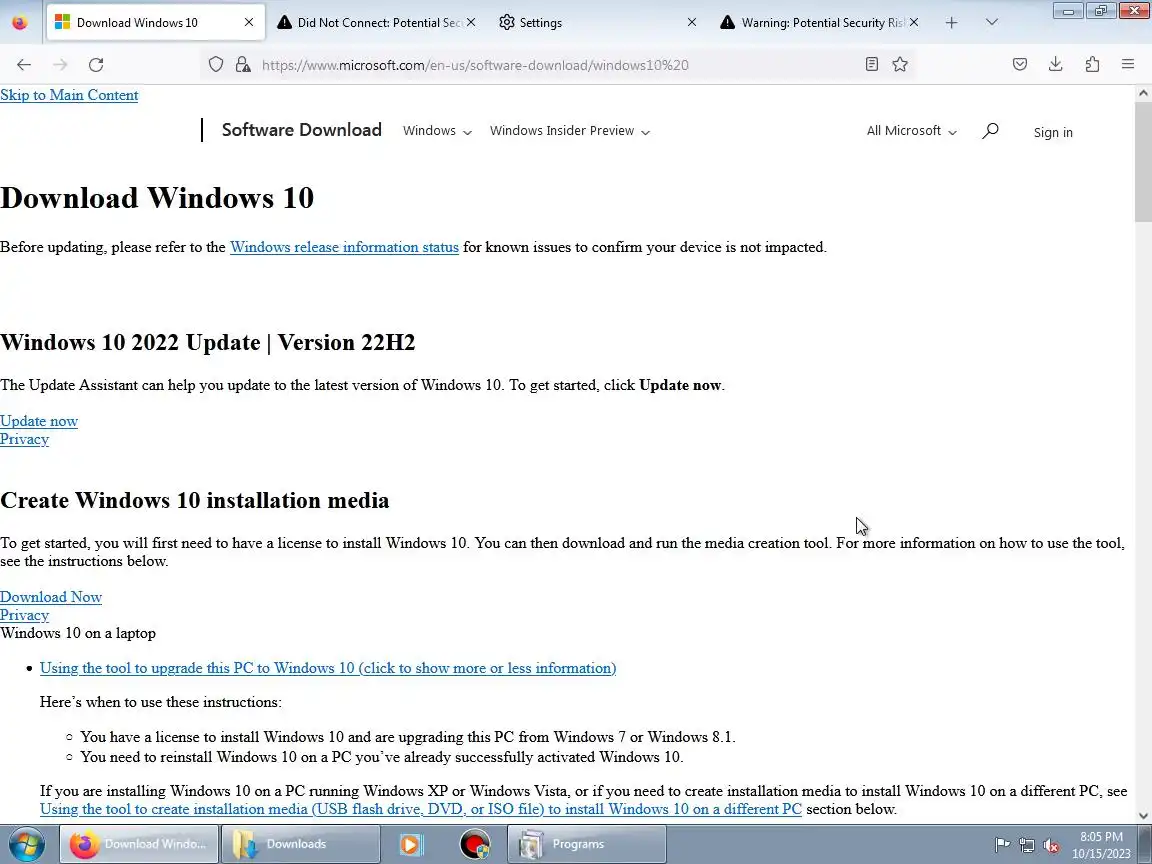
Task: Expand the Windows Insider Preview menu
Action: (x=570, y=131)
